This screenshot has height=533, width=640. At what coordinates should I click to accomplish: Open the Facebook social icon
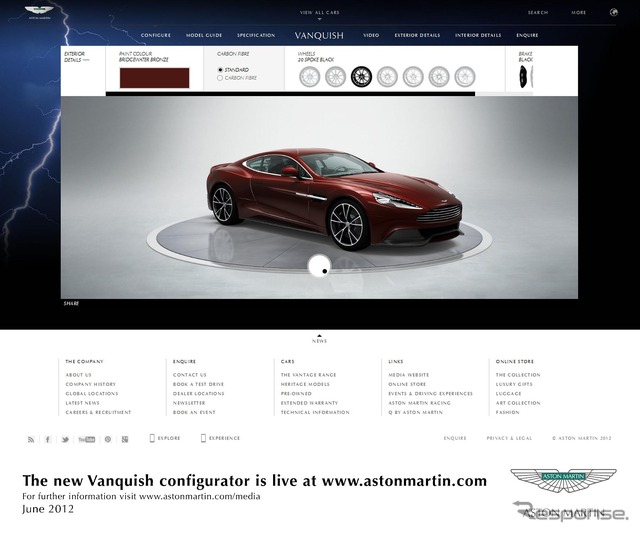pyautogui.click(x=48, y=439)
